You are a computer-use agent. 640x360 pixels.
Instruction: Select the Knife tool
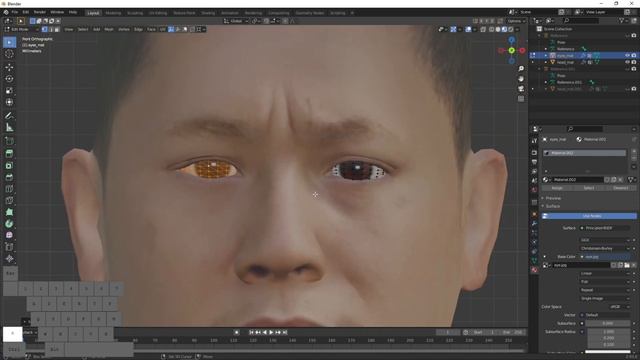(x=9, y=200)
